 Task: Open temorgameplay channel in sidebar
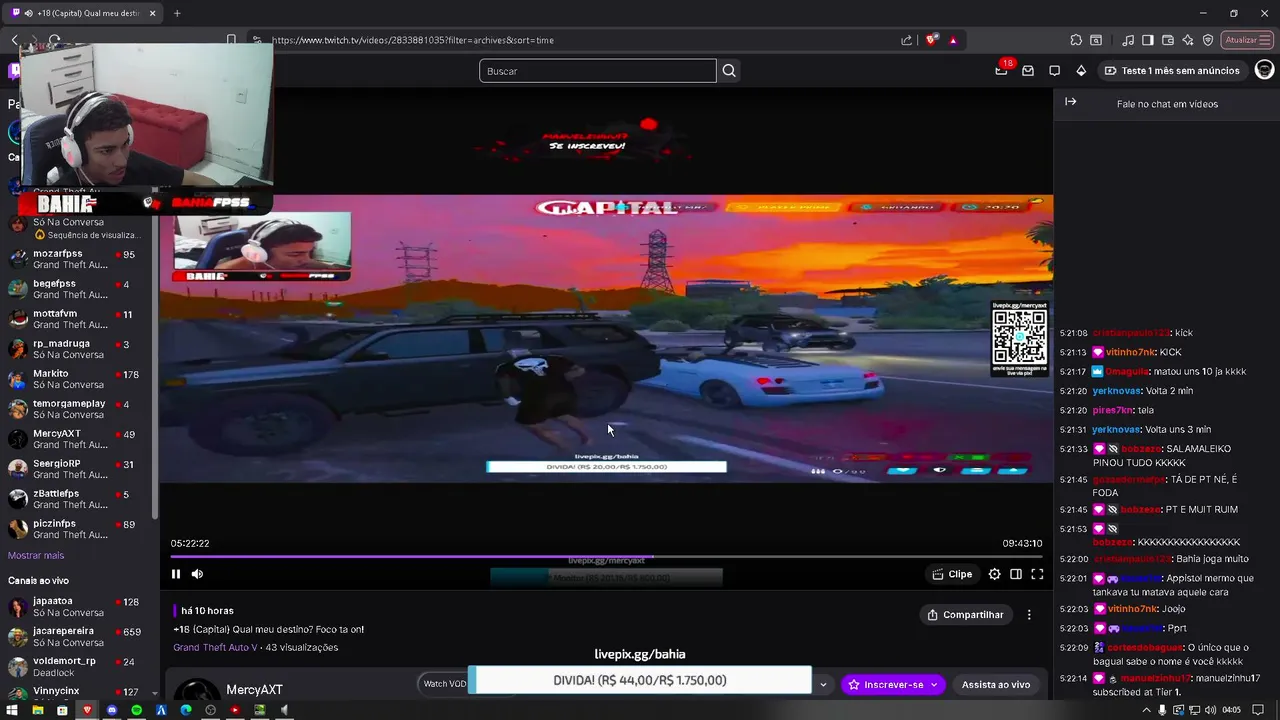pyautogui.click(x=79, y=410)
